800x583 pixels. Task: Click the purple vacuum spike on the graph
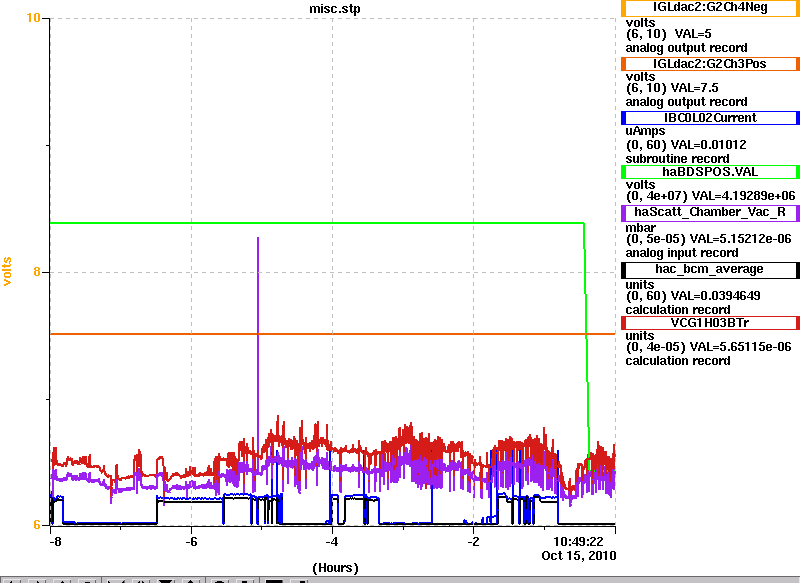coord(258,337)
